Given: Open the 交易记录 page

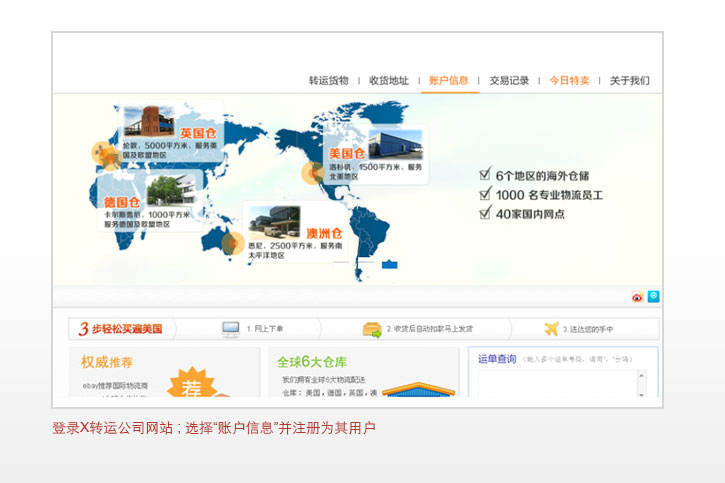Looking at the screenshot, I should 509,81.
